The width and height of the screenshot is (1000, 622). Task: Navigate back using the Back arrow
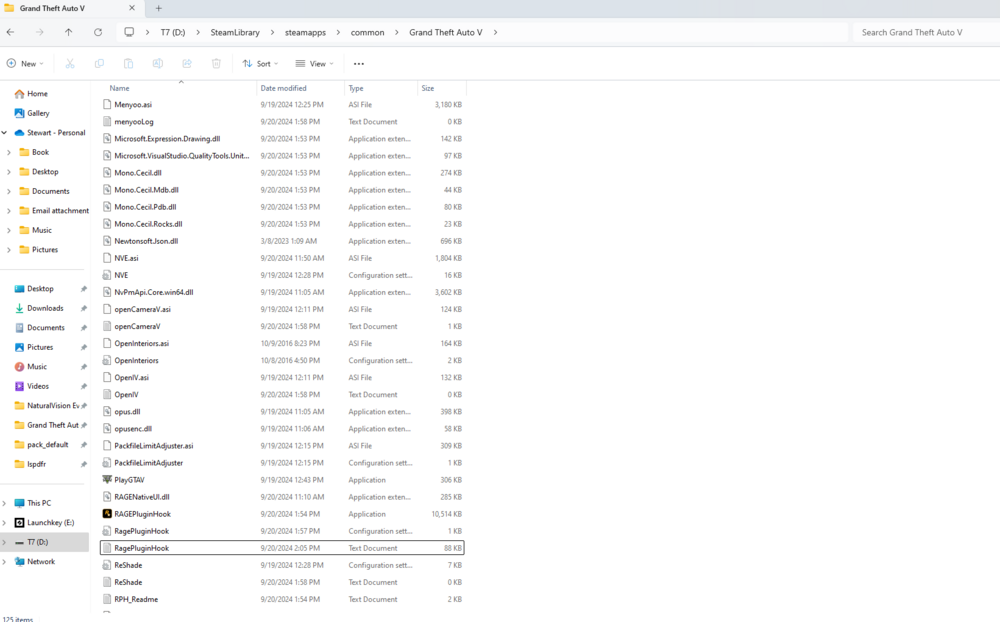coord(10,32)
